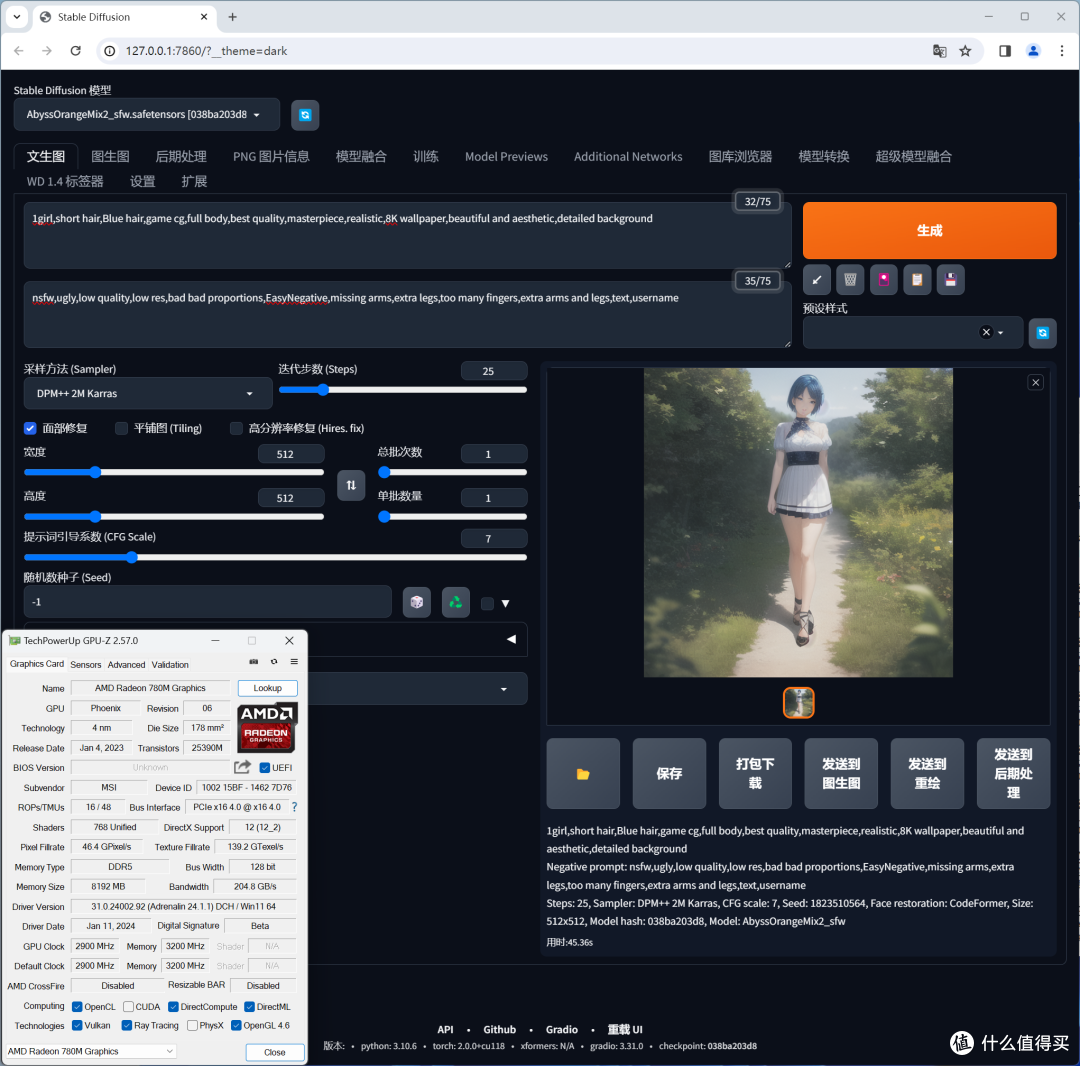Image resolution: width=1080 pixels, height=1066 pixels.
Task: Click the 保存 save button
Action: pyautogui.click(x=669, y=773)
